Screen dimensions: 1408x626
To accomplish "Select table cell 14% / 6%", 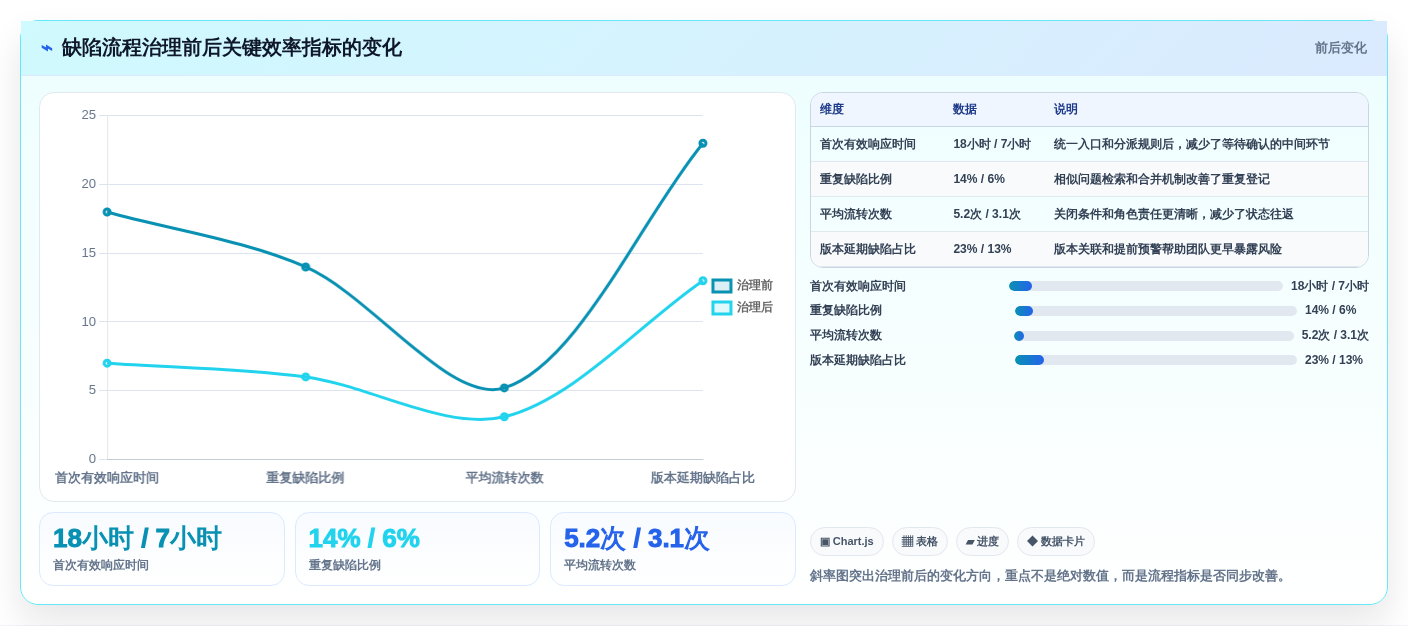I will pyautogui.click(x=979, y=179).
